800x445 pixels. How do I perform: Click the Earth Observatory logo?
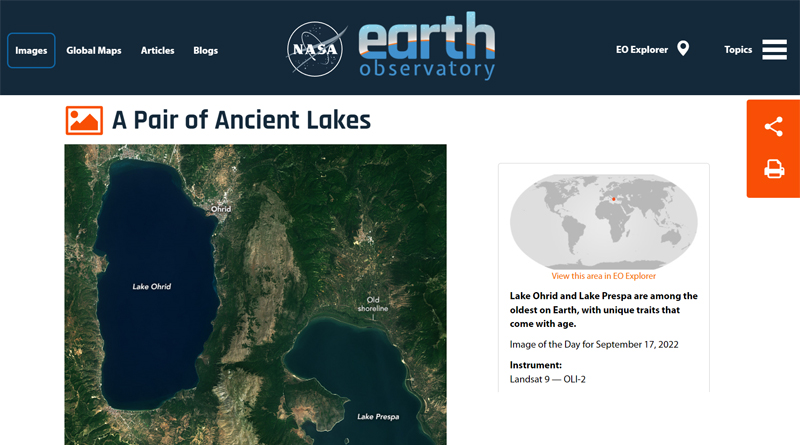[427, 46]
